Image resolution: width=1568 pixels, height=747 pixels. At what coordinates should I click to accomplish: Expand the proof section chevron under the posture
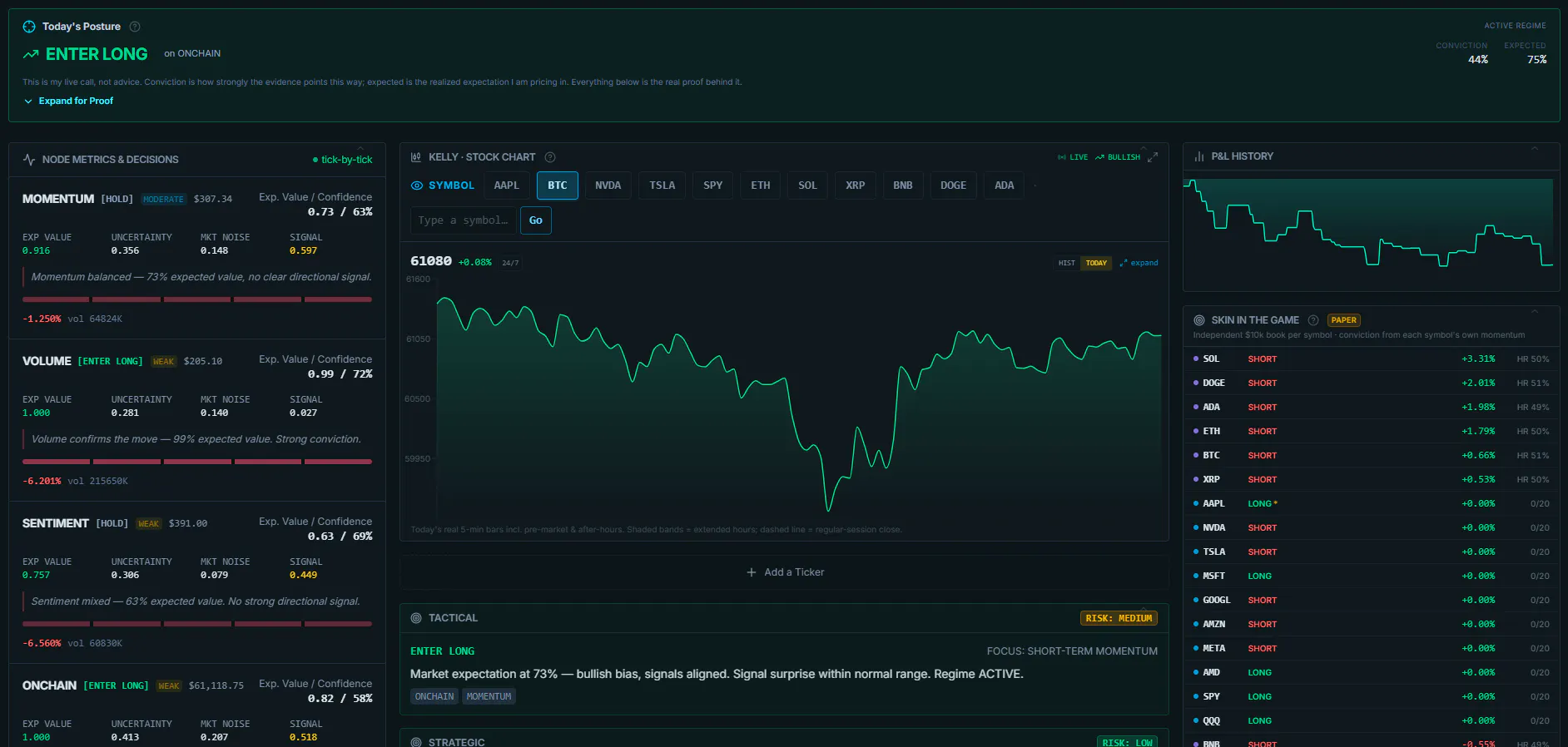(x=28, y=101)
